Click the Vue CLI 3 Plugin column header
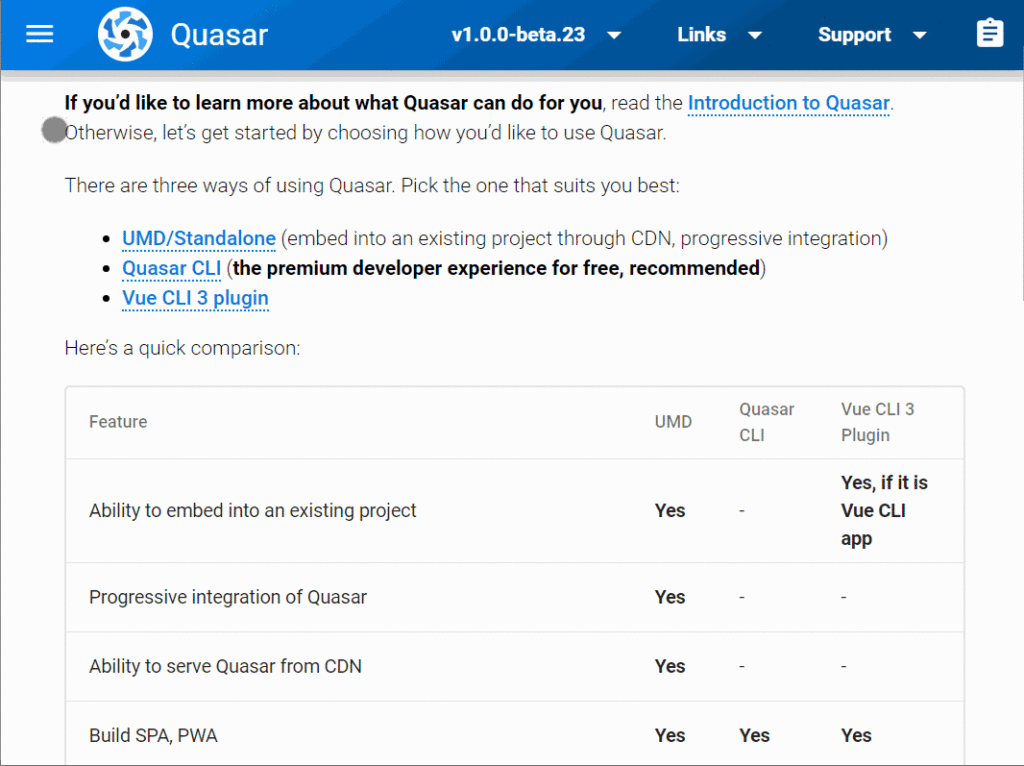This screenshot has height=766, width=1024. pyautogui.click(x=877, y=422)
